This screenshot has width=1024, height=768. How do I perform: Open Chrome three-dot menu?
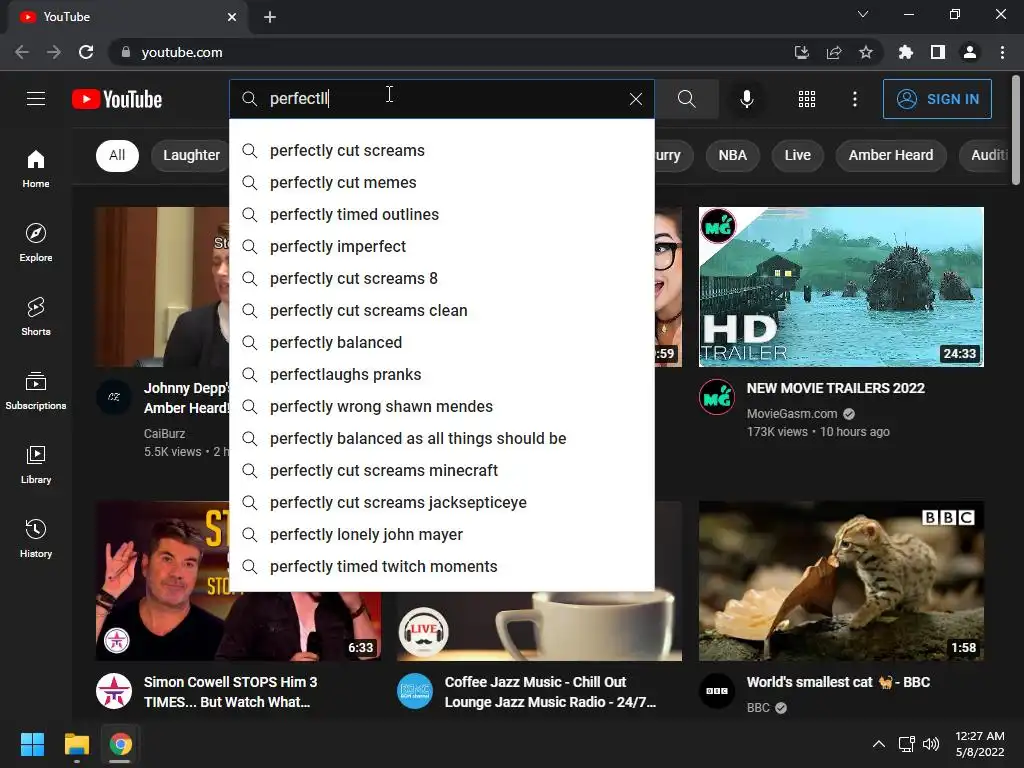pyautogui.click(x=1002, y=52)
